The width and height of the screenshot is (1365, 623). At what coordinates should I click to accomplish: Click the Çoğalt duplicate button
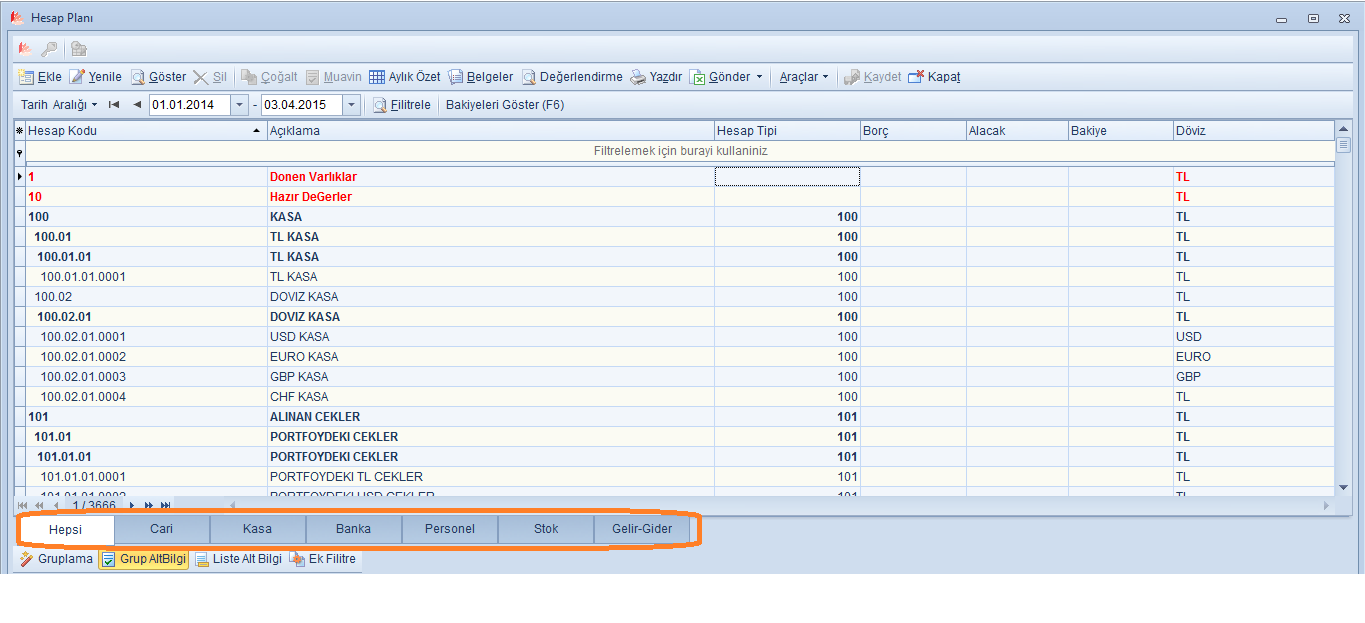269,77
